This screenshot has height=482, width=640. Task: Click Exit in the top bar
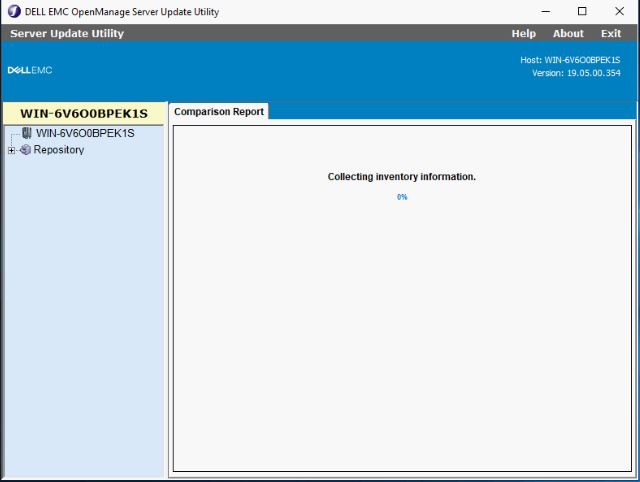click(x=611, y=33)
